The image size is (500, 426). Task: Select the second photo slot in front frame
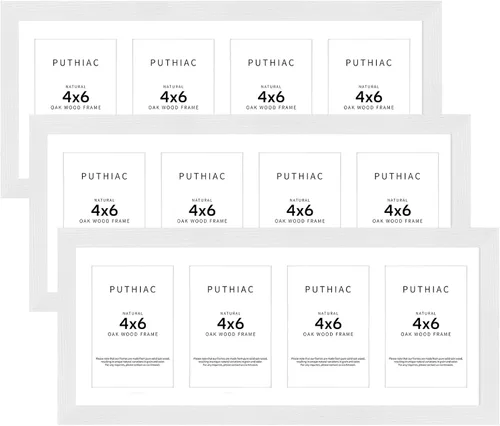tap(230, 327)
